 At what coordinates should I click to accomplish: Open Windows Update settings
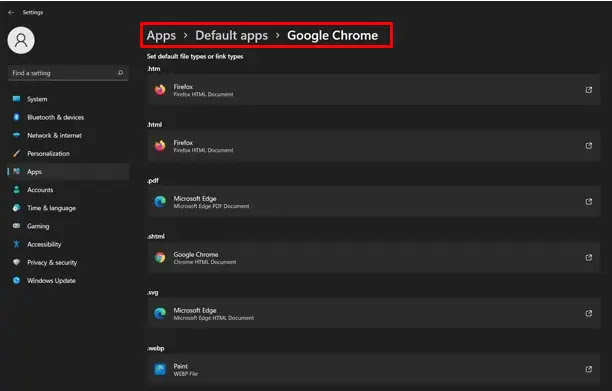68,281
